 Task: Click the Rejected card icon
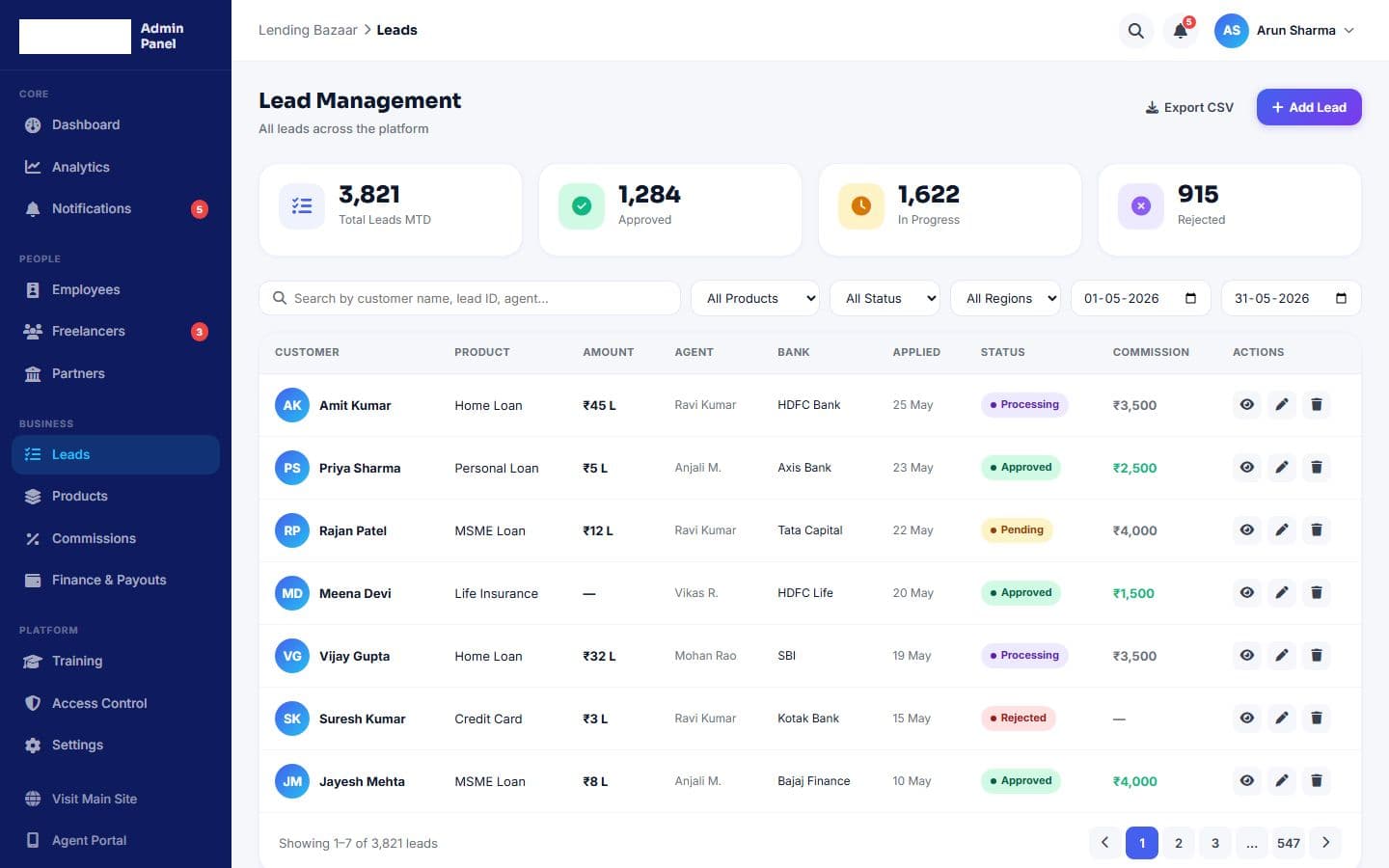1141,206
